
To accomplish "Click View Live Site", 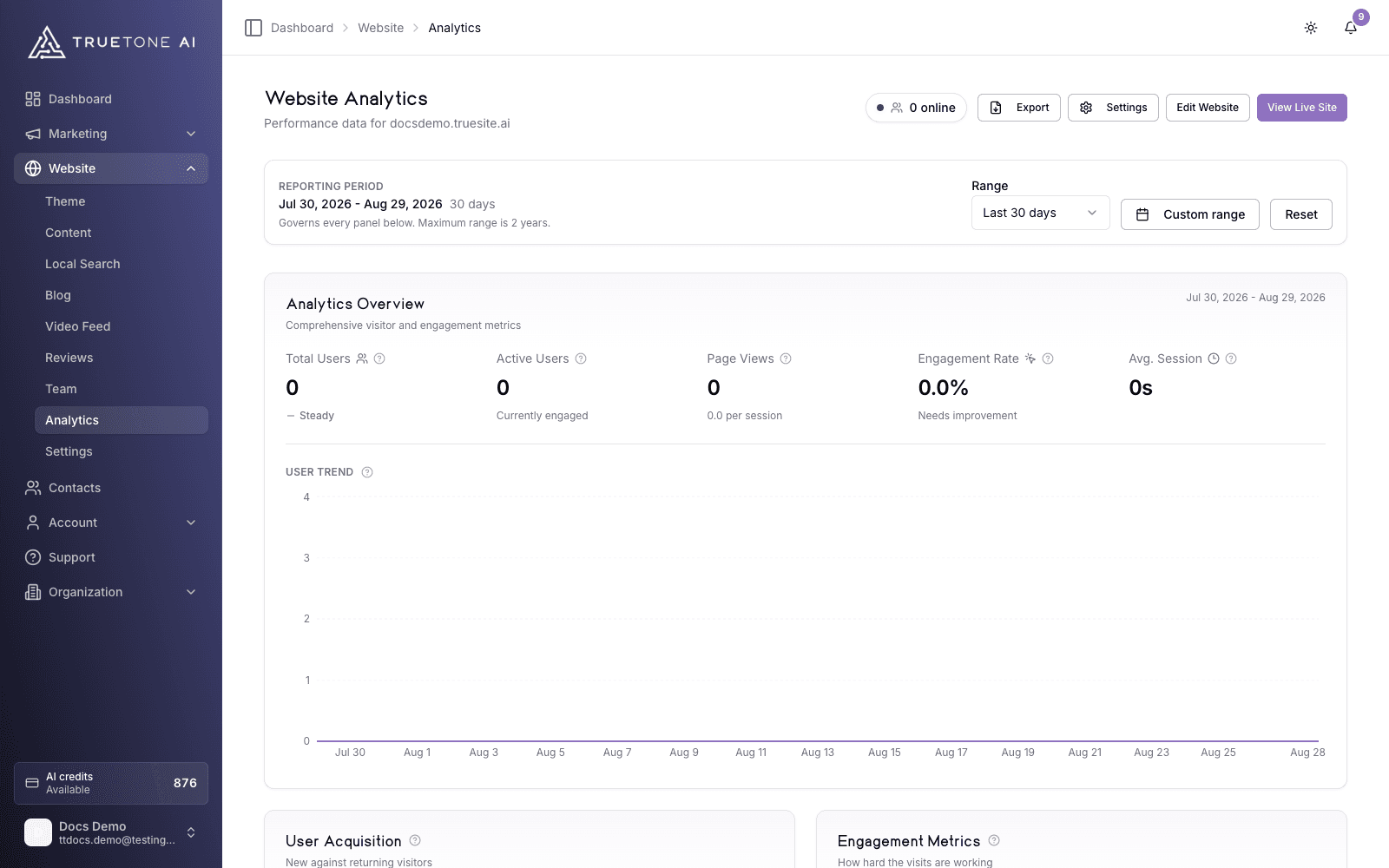I will pyautogui.click(x=1302, y=108).
